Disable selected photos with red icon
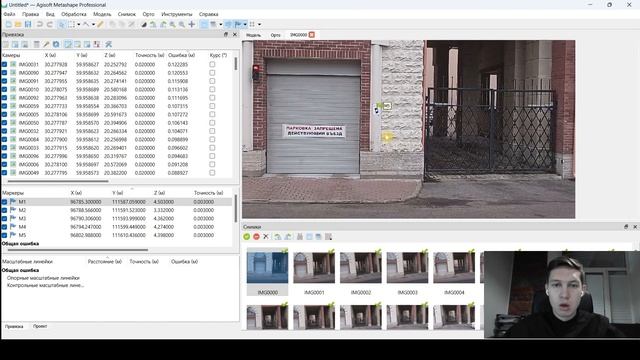 tap(256, 236)
